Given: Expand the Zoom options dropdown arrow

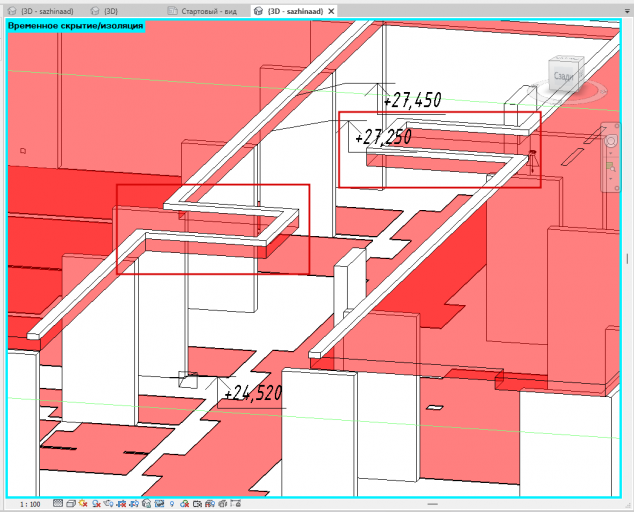Looking at the screenshot, I should [611, 178].
